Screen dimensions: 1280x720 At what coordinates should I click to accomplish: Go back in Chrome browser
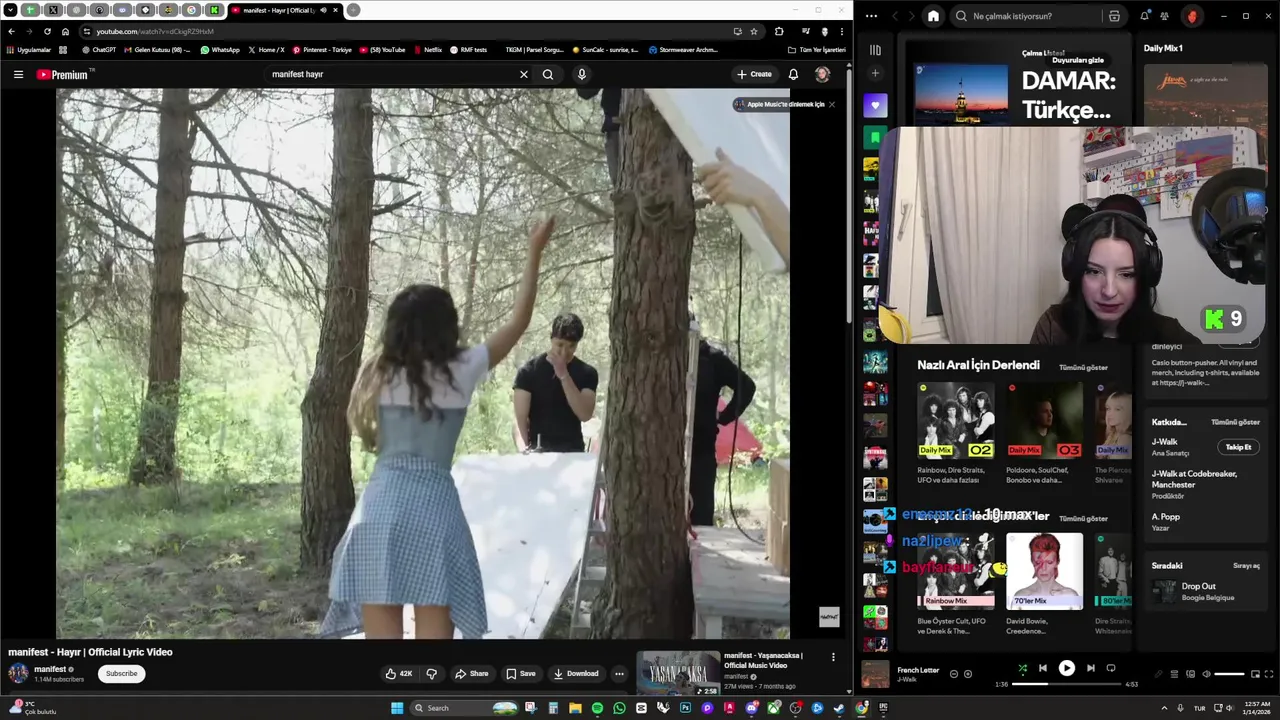(11, 31)
